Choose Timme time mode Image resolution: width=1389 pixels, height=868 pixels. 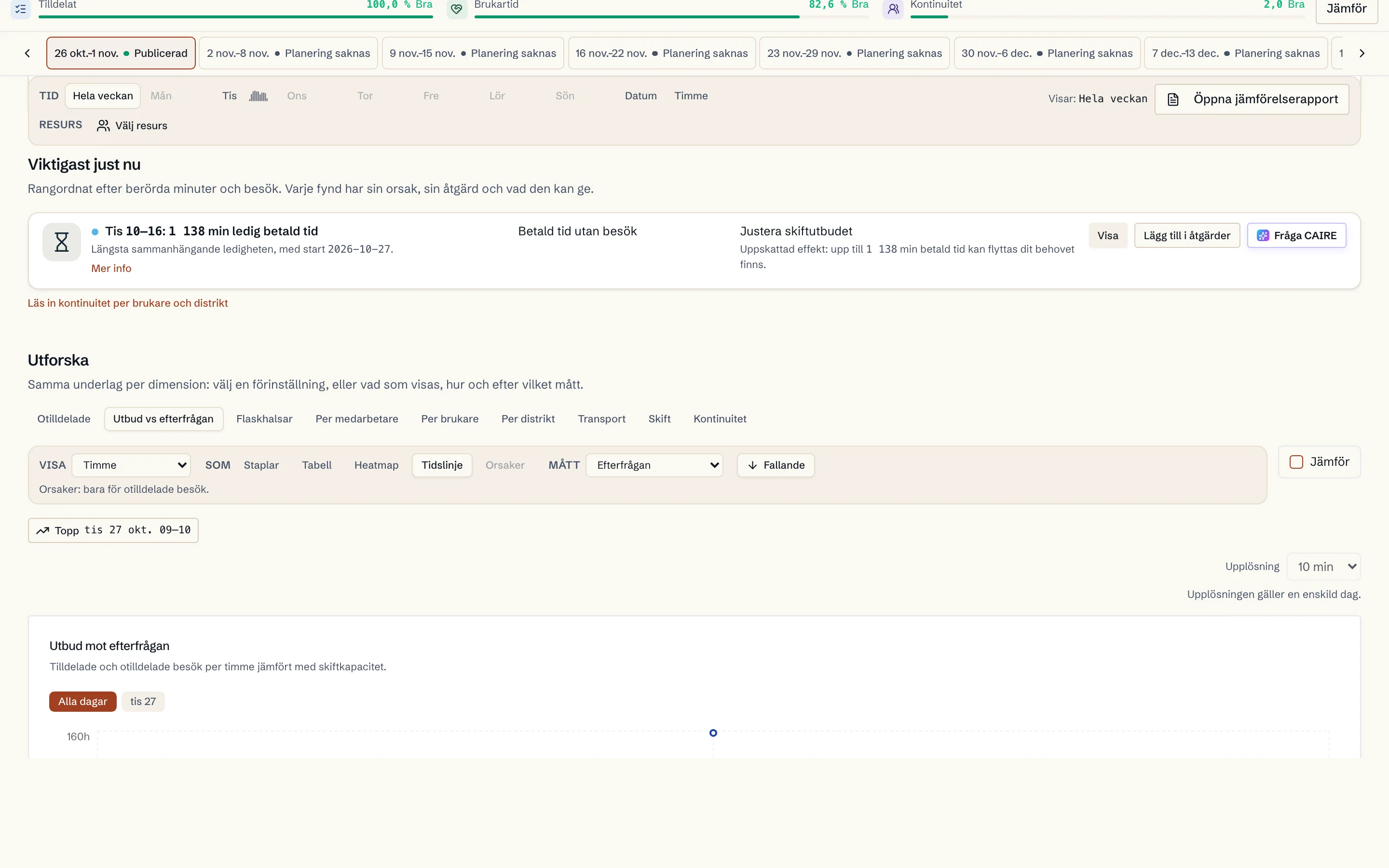tap(691, 96)
